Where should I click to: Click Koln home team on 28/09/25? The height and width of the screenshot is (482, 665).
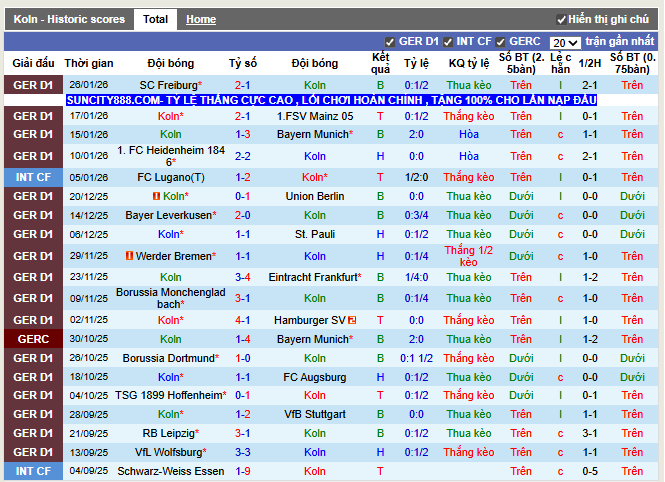point(169,414)
